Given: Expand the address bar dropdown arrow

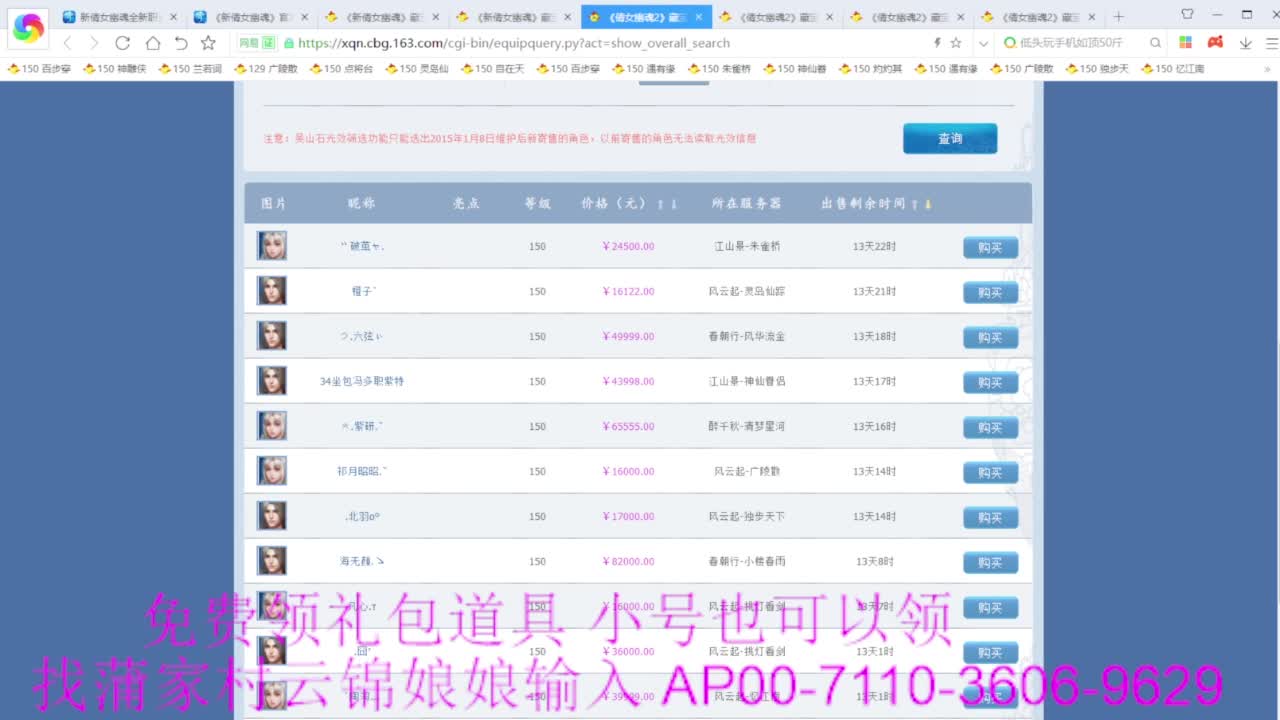Looking at the screenshot, I should point(983,43).
